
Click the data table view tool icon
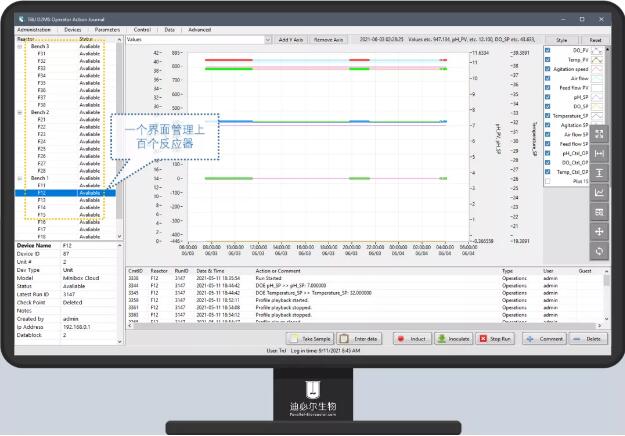point(599,212)
